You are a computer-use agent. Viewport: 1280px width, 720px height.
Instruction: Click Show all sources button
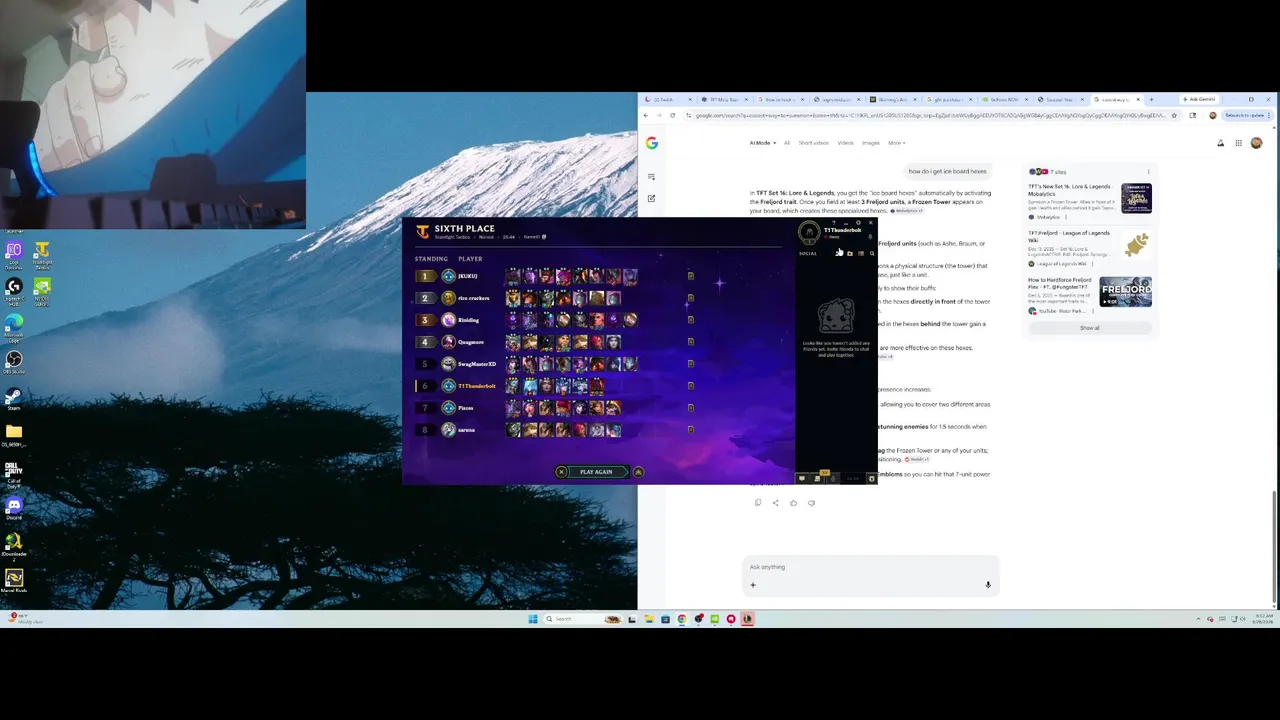[1089, 328]
